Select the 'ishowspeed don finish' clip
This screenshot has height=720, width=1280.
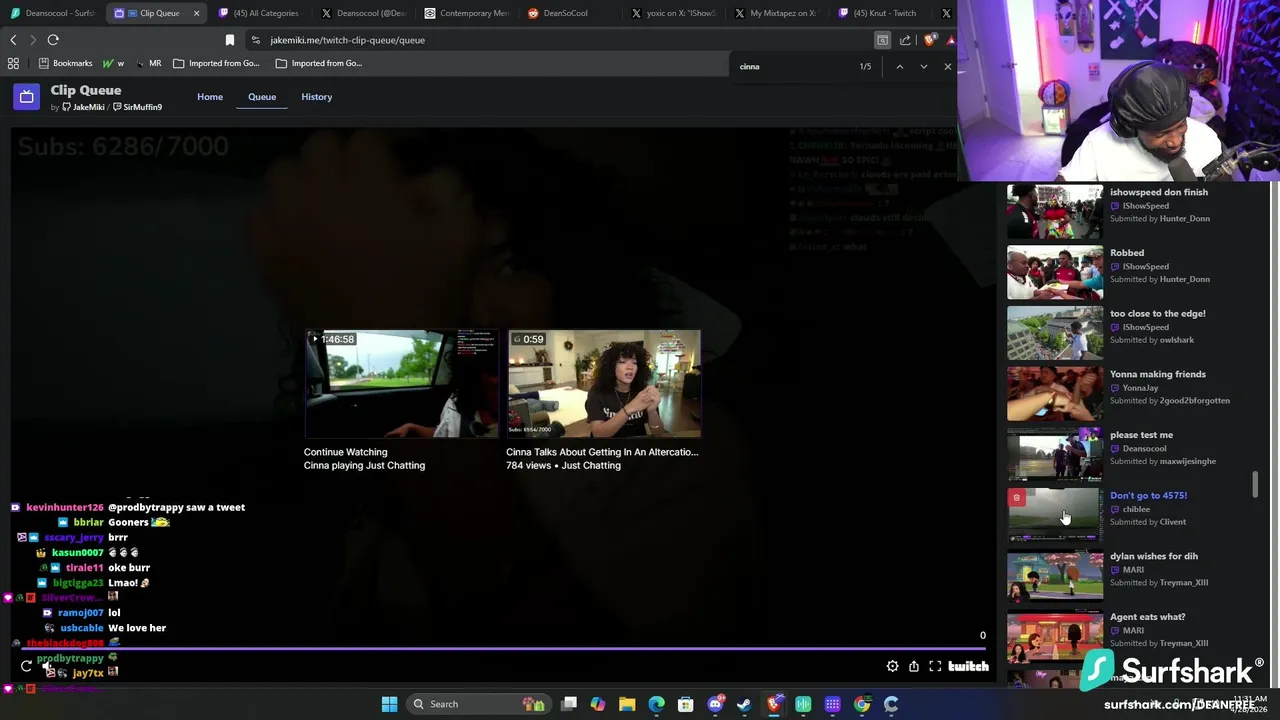point(1128,211)
